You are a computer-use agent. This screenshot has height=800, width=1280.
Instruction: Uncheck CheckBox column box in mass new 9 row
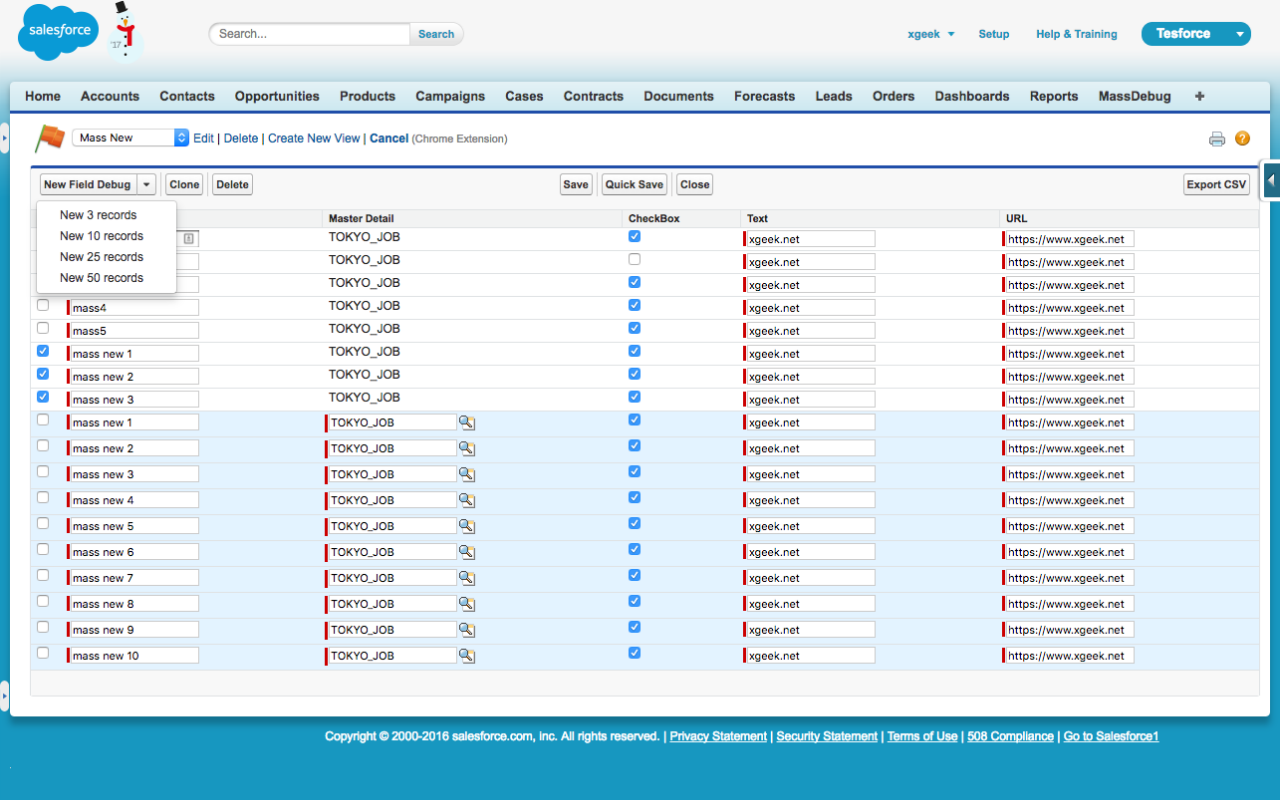pos(634,627)
